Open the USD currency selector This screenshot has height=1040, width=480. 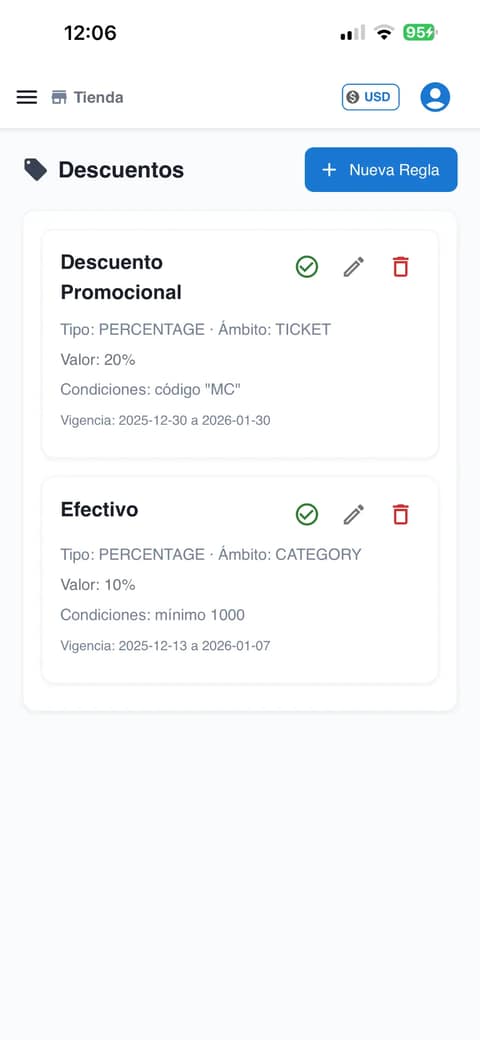coord(371,97)
